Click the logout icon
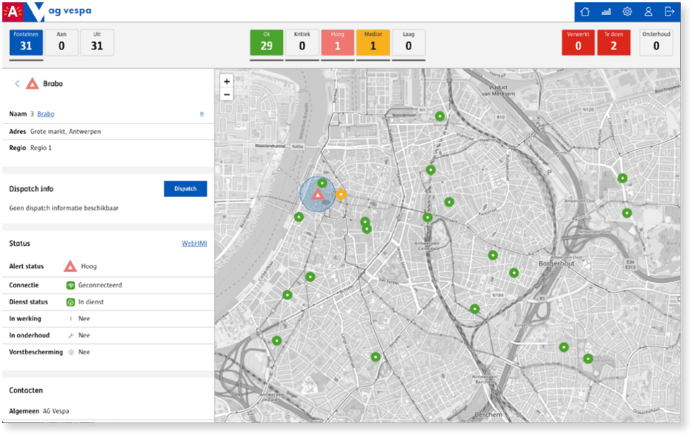This screenshot has width=700, height=437. pos(669,12)
